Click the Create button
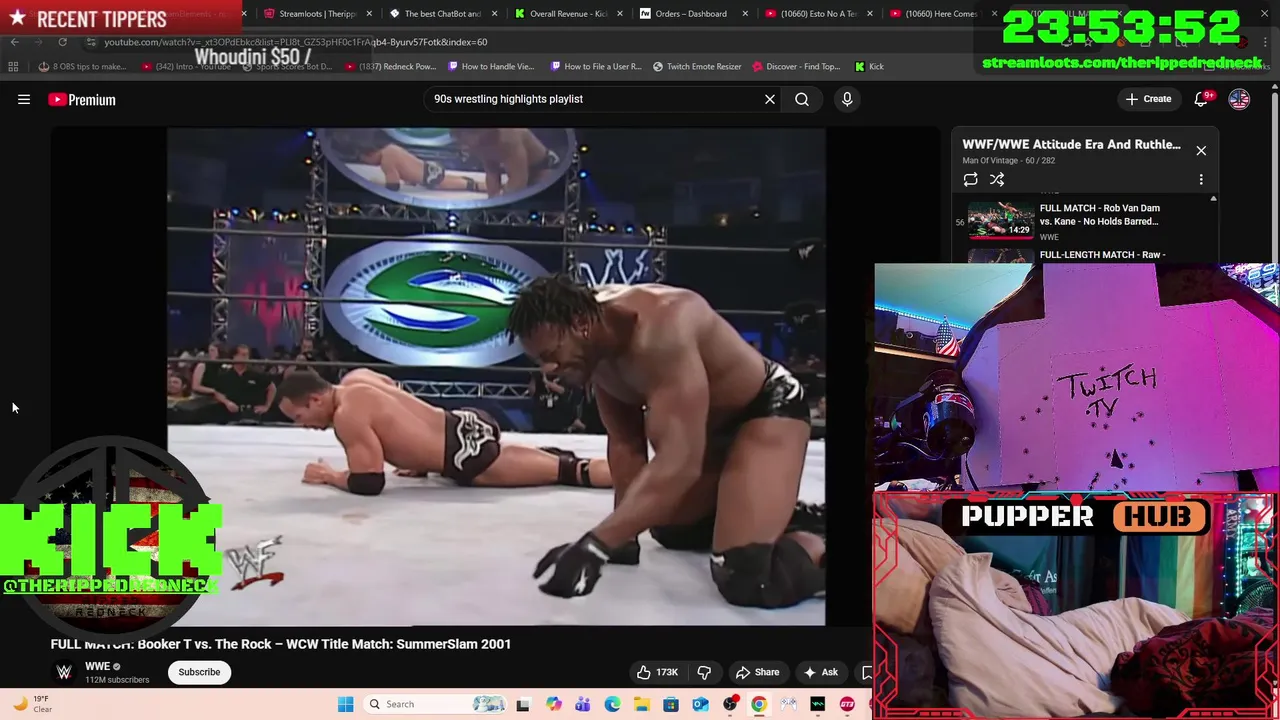The height and width of the screenshot is (720, 1280). click(x=1148, y=99)
